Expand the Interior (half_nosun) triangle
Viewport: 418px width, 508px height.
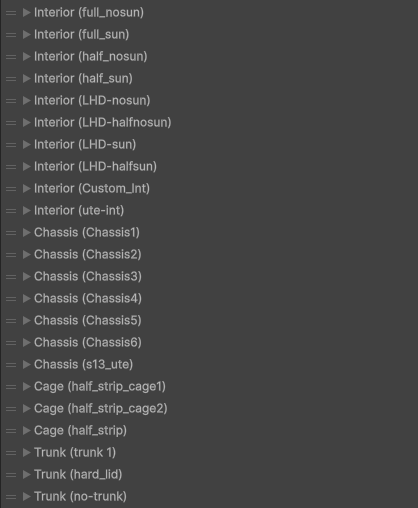[x=27, y=56]
